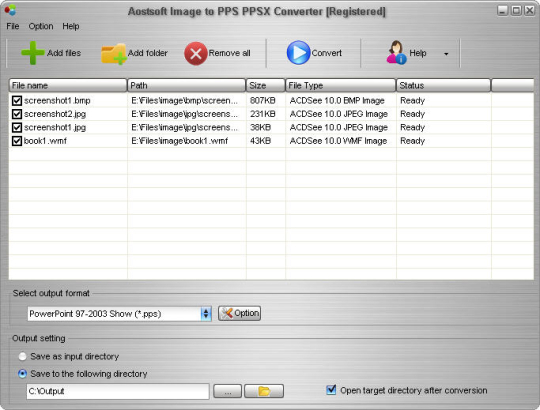Minimize the converter window
The image size is (540, 410).
(x=503, y=11)
